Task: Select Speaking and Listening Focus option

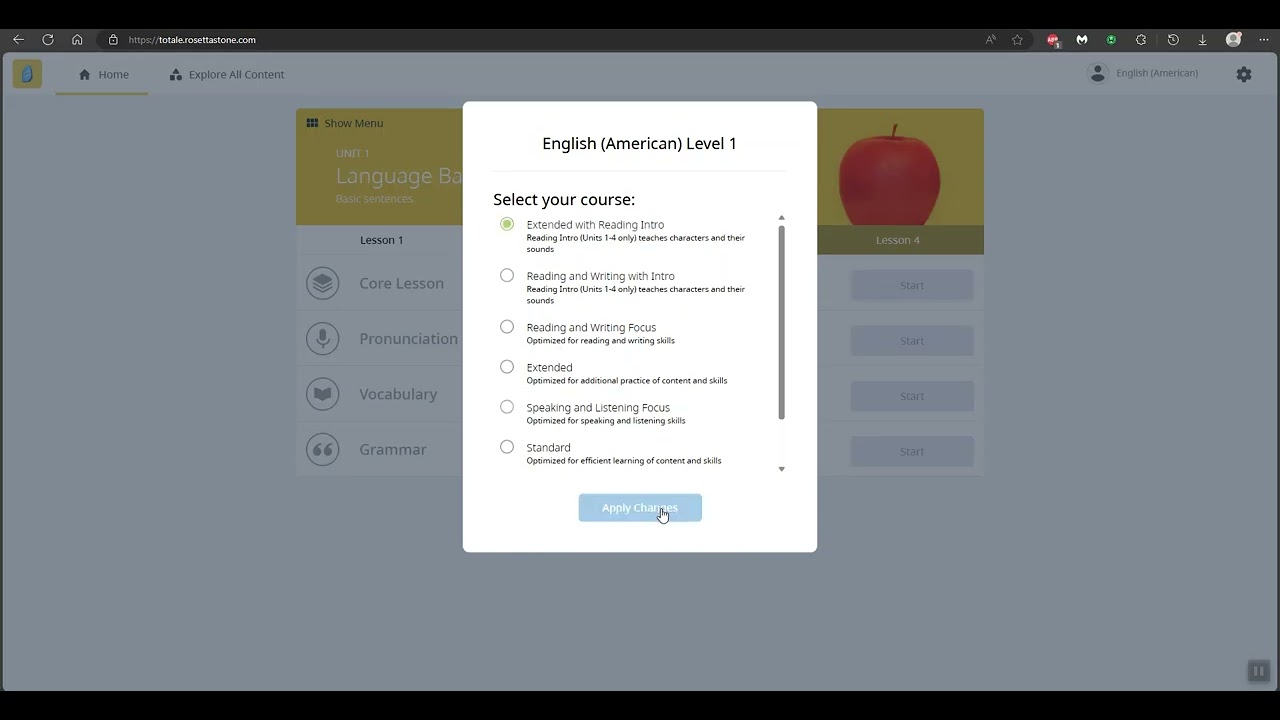Action: tap(507, 406)
